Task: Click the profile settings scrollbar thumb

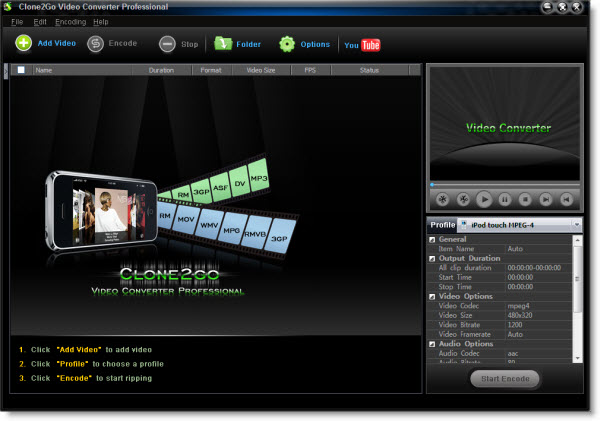Action: (x=577, y=279)
